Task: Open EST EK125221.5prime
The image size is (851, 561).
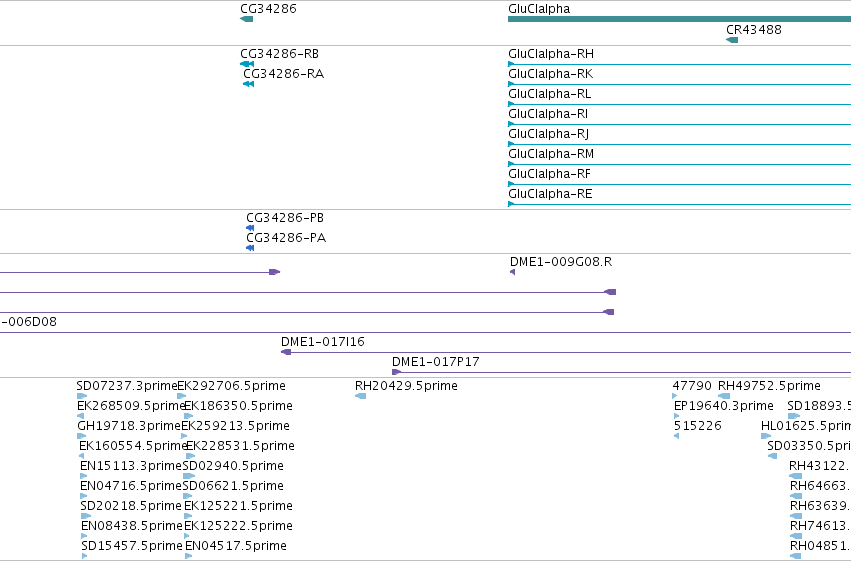Action: 238,506
